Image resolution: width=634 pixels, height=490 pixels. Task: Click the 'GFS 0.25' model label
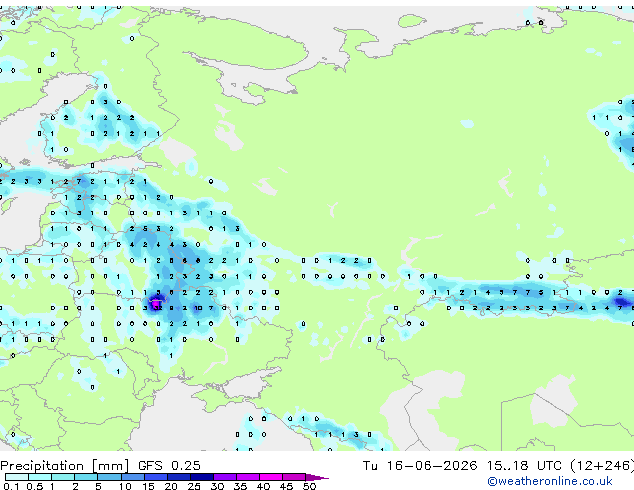[x=169, y=466]
